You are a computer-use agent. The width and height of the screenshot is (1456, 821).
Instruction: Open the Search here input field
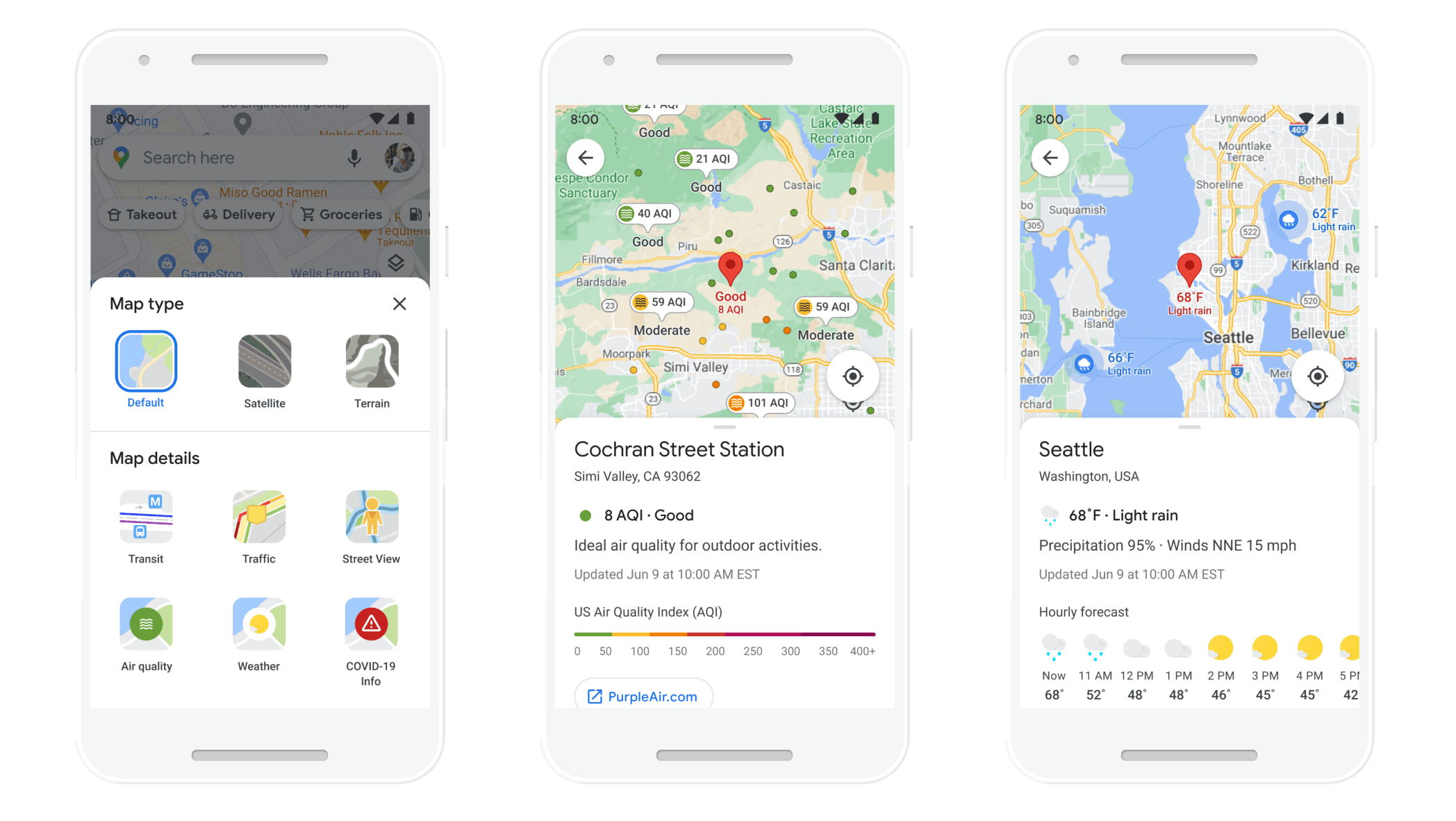tap(242, 156)
